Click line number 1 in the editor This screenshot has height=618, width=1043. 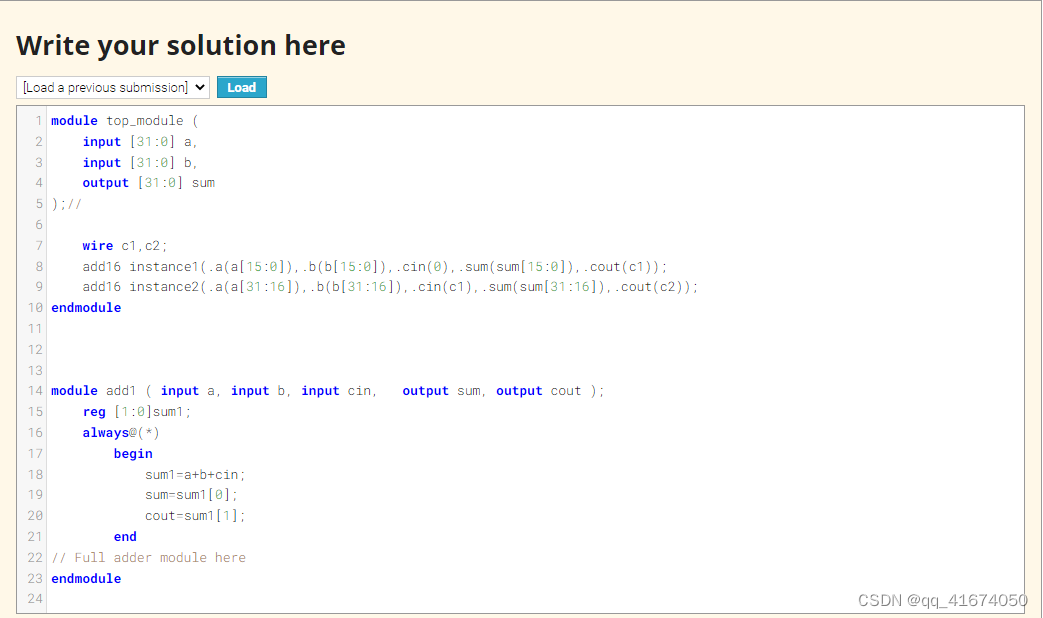38,120
